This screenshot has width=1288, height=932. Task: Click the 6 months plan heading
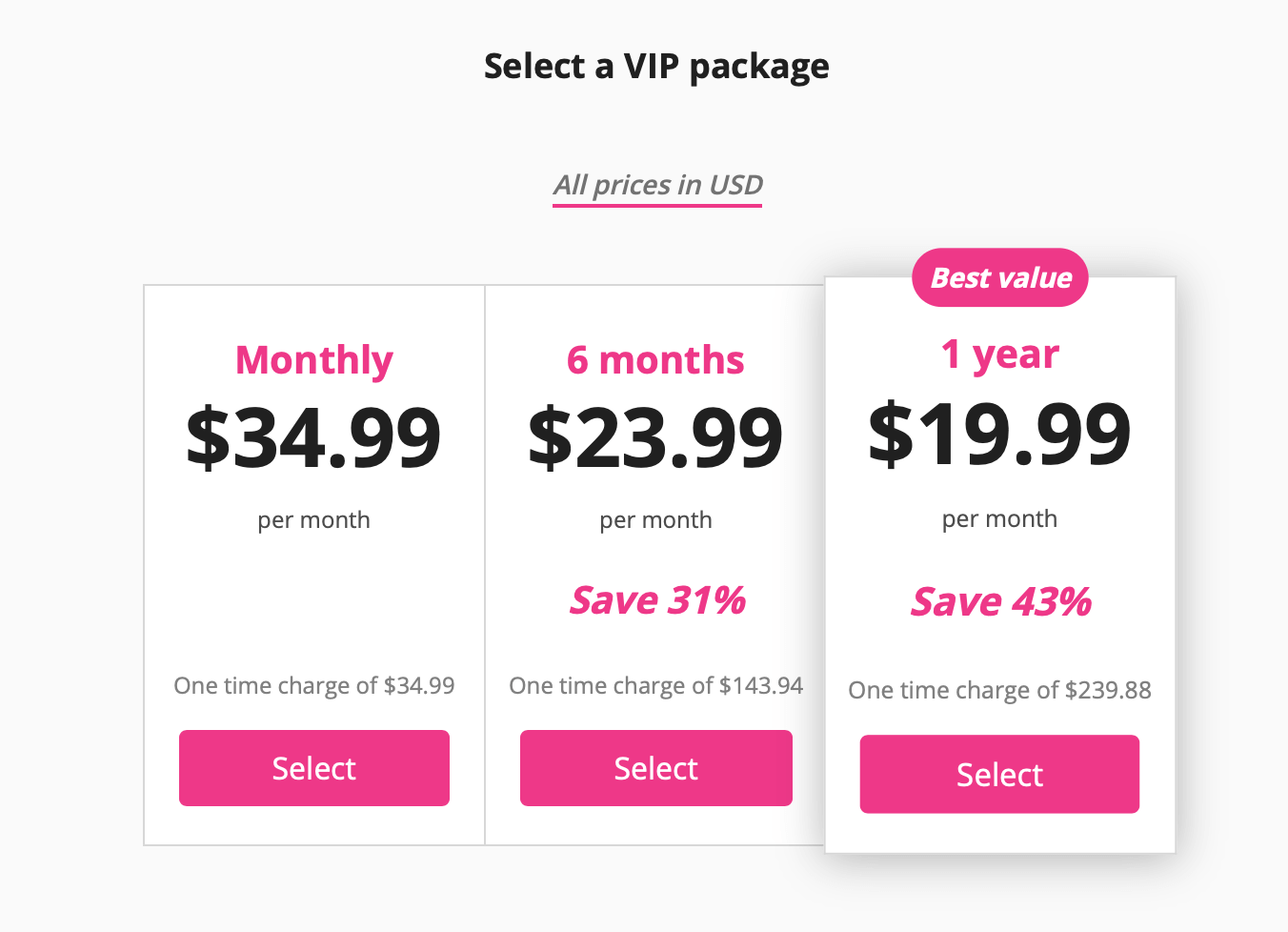click(655, 360)
